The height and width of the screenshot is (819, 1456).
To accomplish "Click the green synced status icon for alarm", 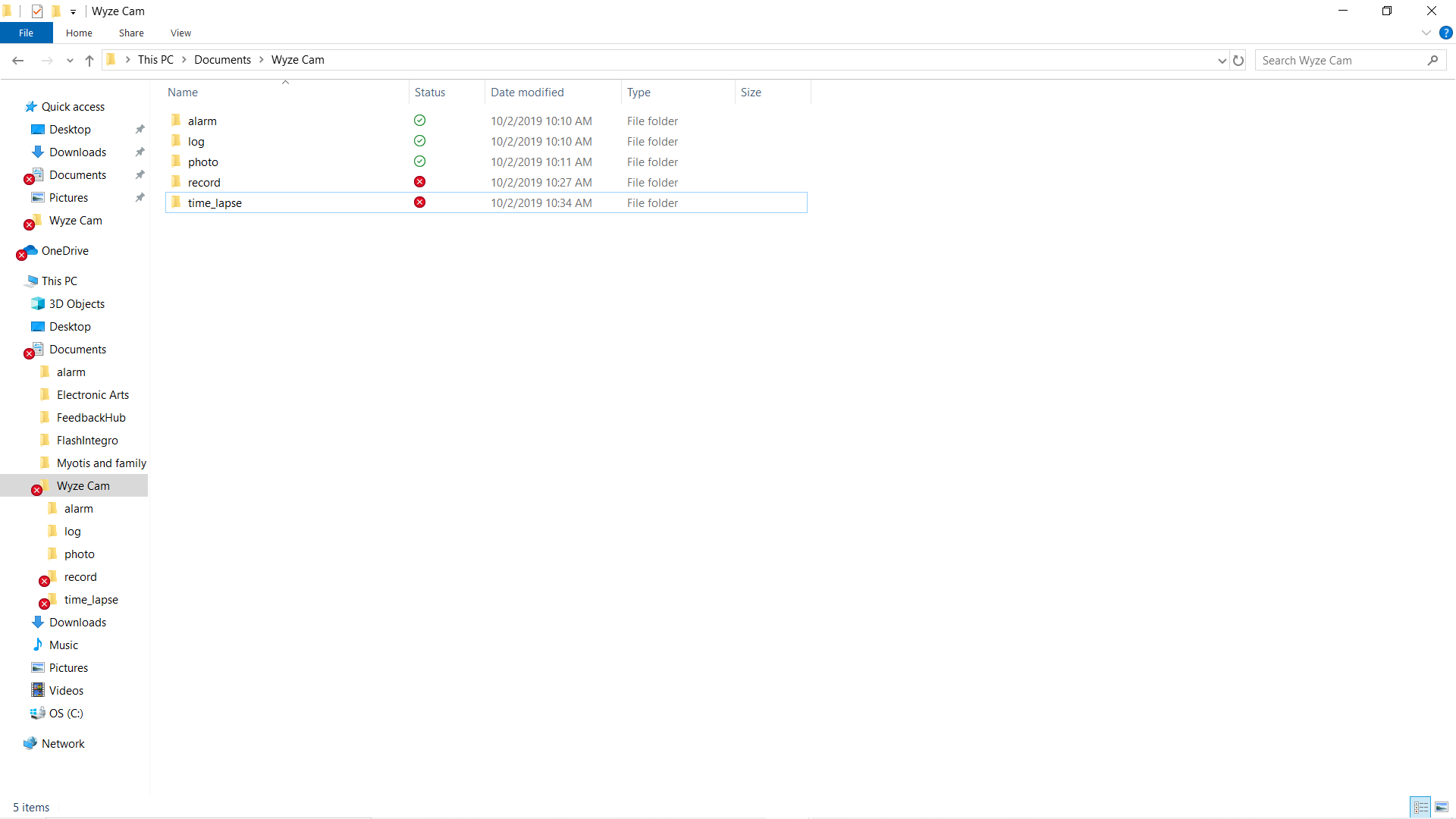I will (419, 121).
